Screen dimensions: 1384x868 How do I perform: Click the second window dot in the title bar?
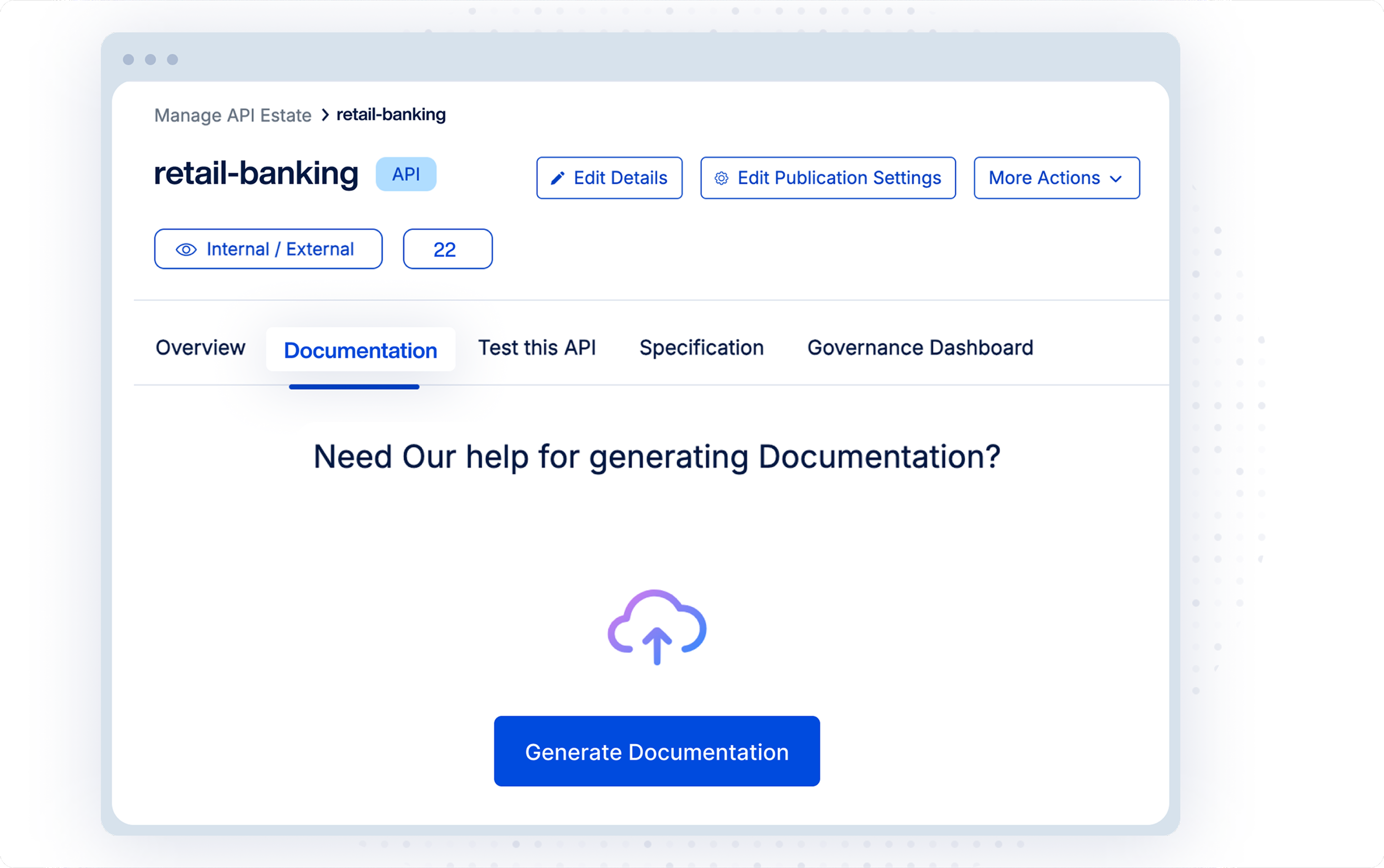coord(150,59)
